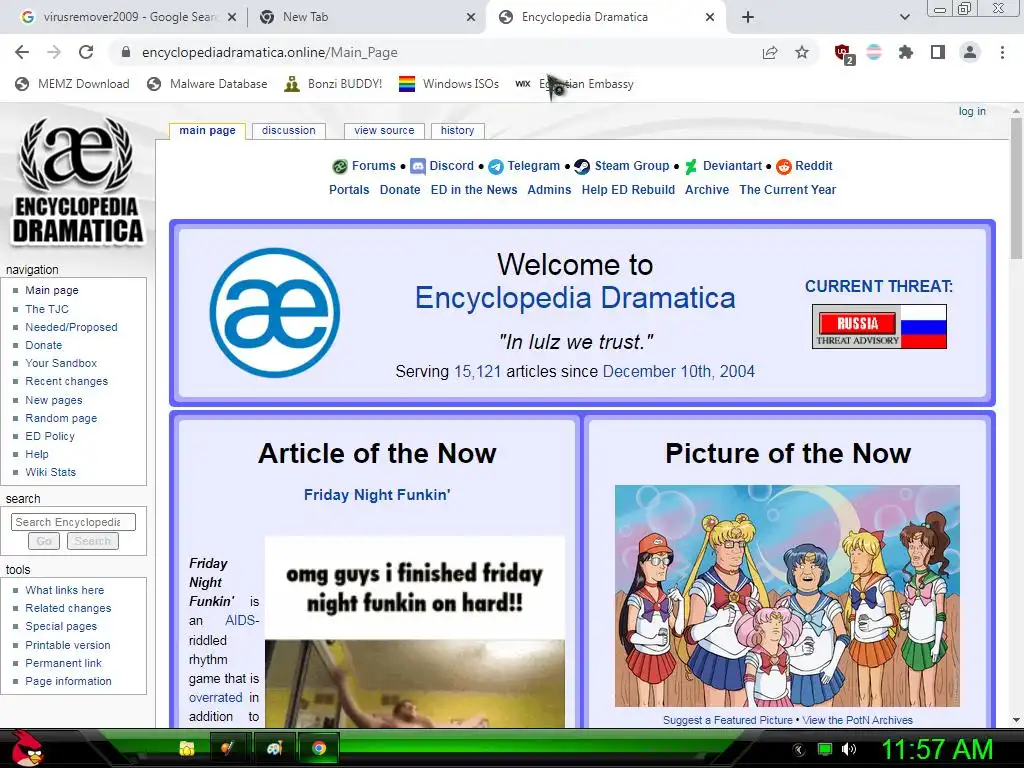Screen dimensions: 1024x768
Task: Open the Telegram link icon
Action: [x=496, y=167]
